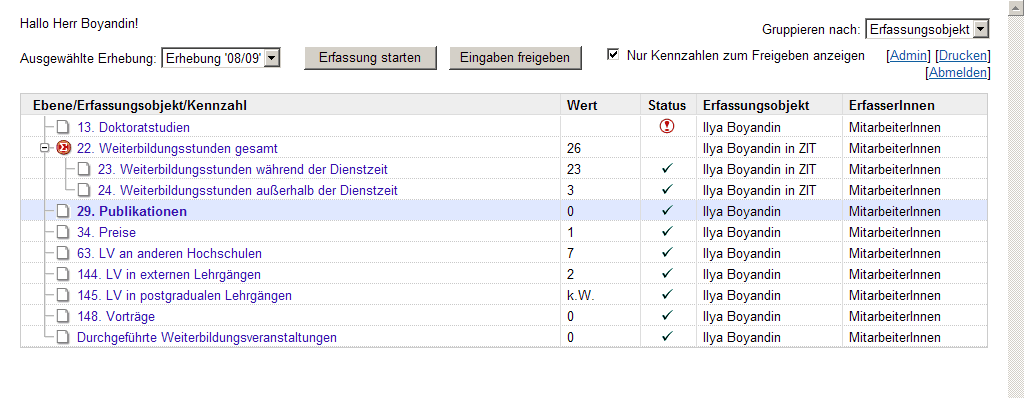Click the Eingaben freigeben button
The image size is (1024, 398).
[515, 58]
